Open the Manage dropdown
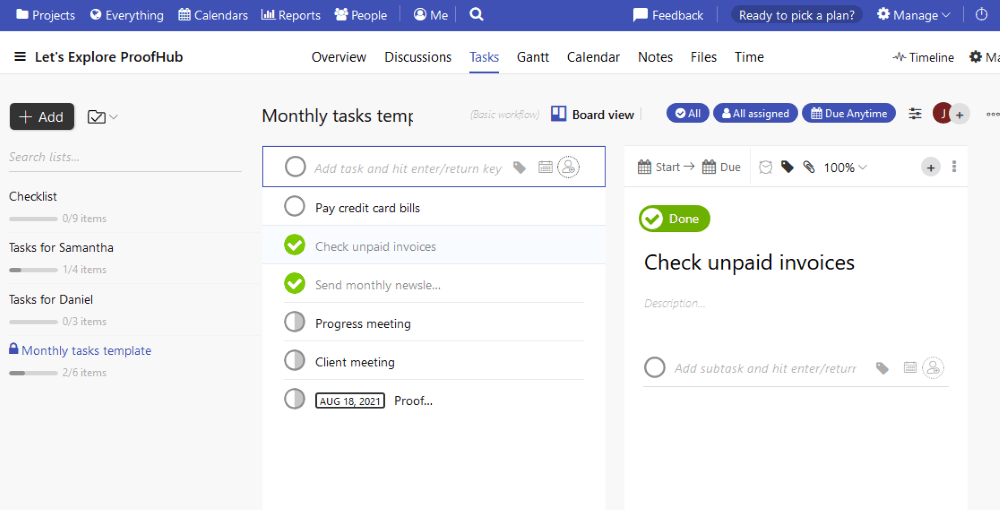1000x510 pixels. pos(914,15)
